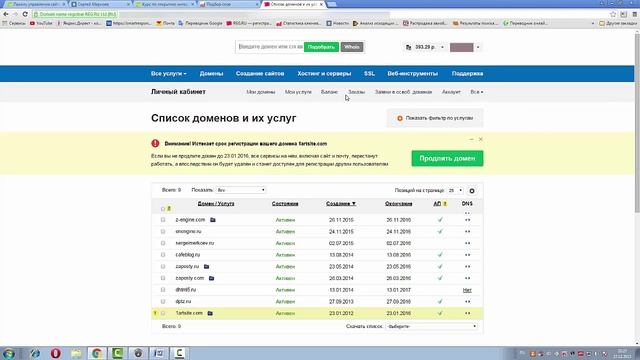Viewport: 640px width, 360px height.
Task: Open Internet Explorer from taskbar
Action: [x=35, y=353]
